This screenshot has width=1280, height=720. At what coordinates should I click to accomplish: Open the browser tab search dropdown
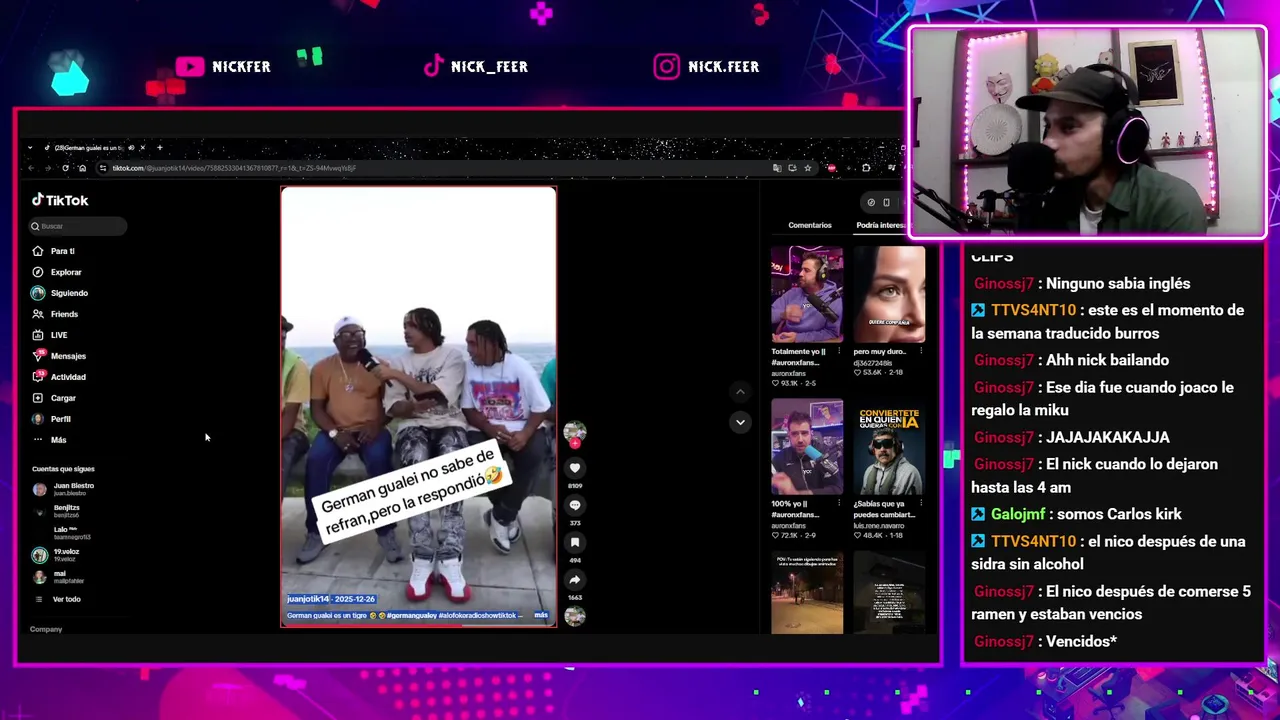pyautogui.click(x=30, y=148)
